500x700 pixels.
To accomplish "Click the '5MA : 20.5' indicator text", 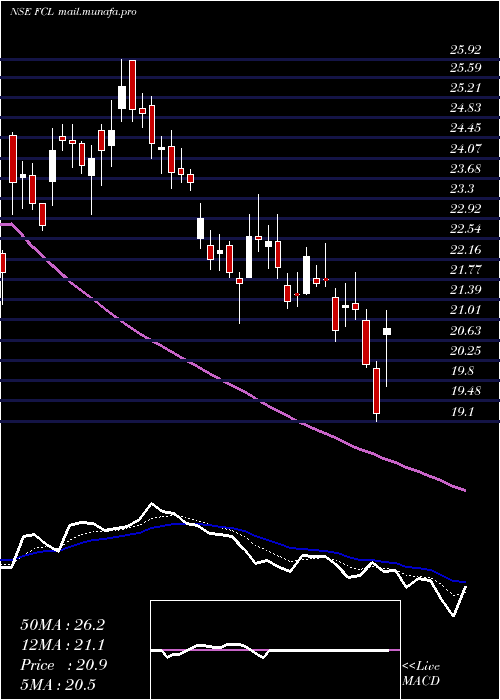I will 58,685.
